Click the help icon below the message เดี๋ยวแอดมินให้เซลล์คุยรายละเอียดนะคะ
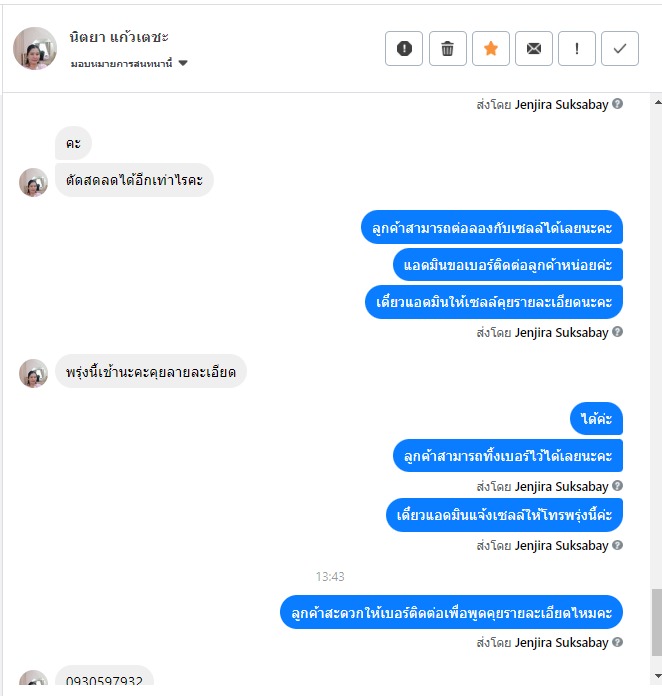This screenshot has height=696, width=662. [x=617, y=332]
